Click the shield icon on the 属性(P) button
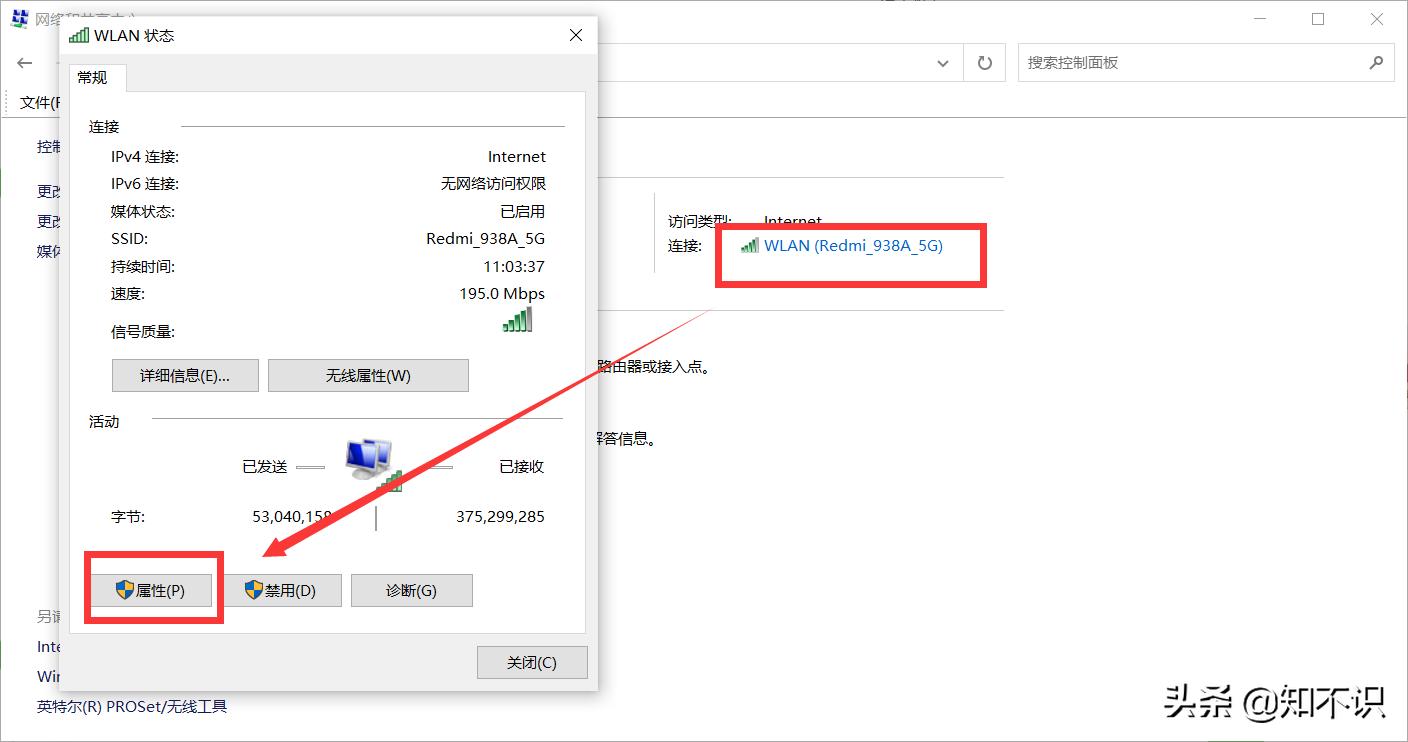 pyautogui.click(x=126, y=590)
